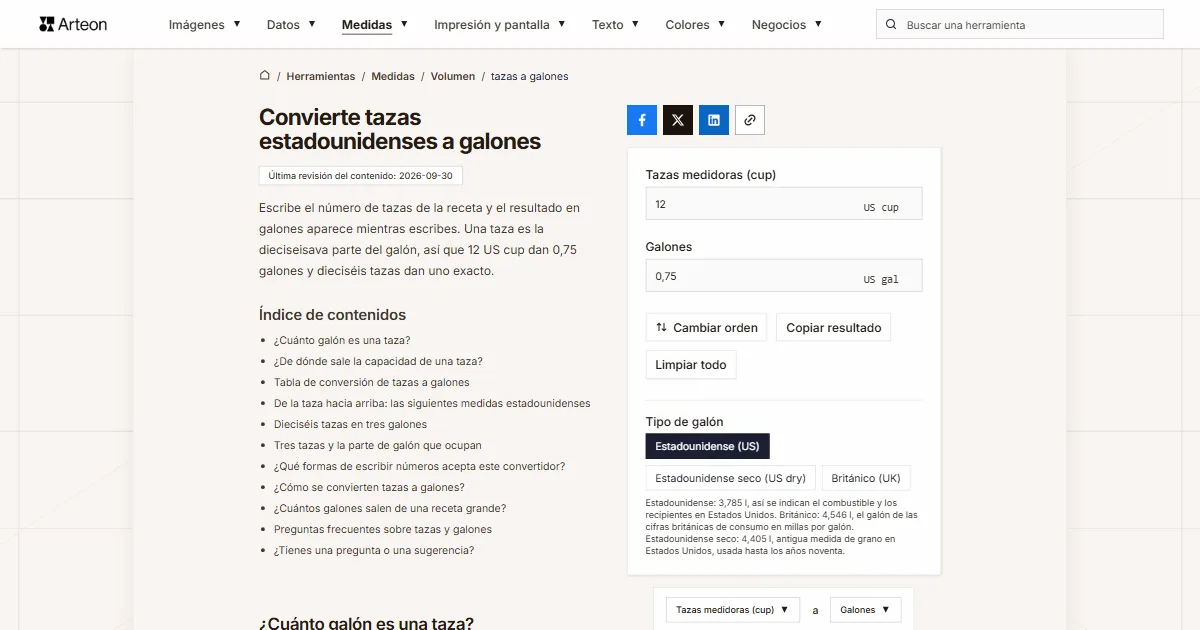Viewport: 1200px width, 630px height.
Task: Jump to Tres tazas y la parte de galón
Action: click(378, 445)
